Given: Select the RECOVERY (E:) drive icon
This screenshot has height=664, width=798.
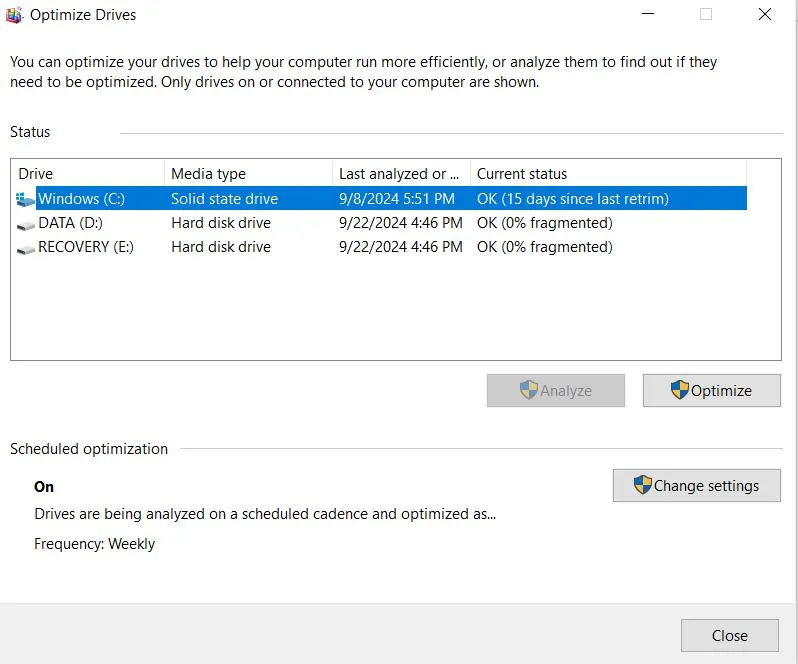Looking at the screenshot, I should click(x=25, y=248).
